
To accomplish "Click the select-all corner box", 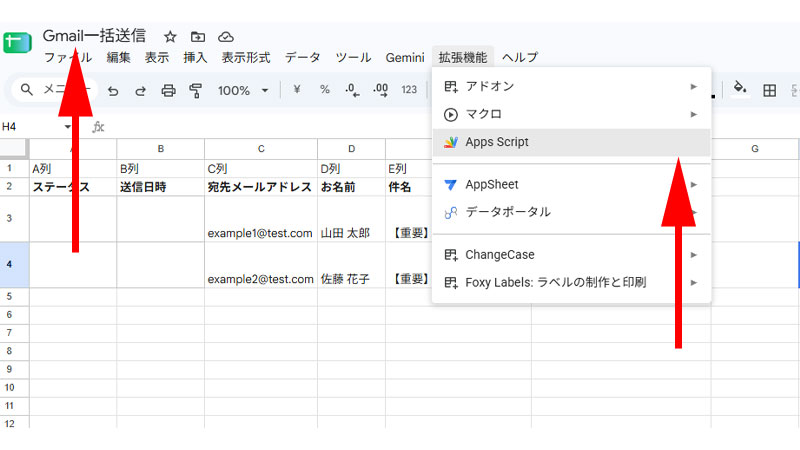I will [x=14, y=148].
